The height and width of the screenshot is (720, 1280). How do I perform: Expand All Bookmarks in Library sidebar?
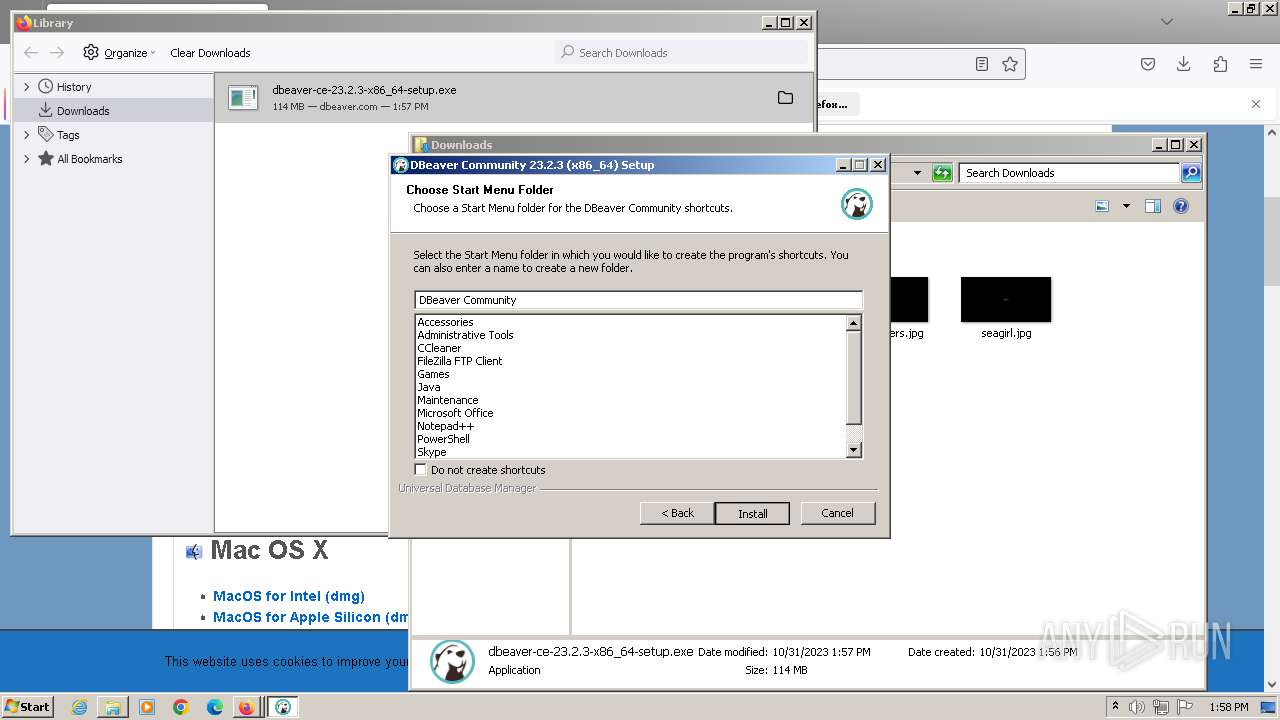tap(27, 159)
